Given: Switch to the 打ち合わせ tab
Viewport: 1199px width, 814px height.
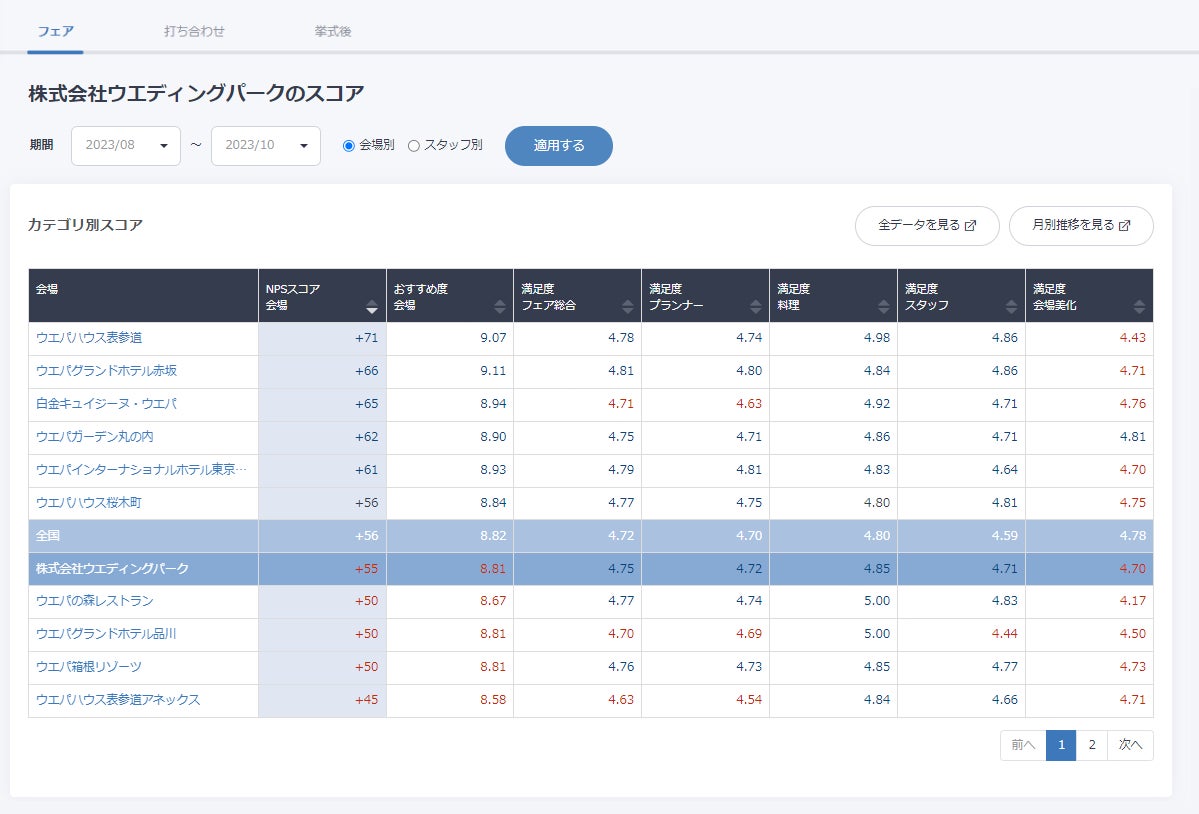Looking at the screenshot, I should (194, 31).
